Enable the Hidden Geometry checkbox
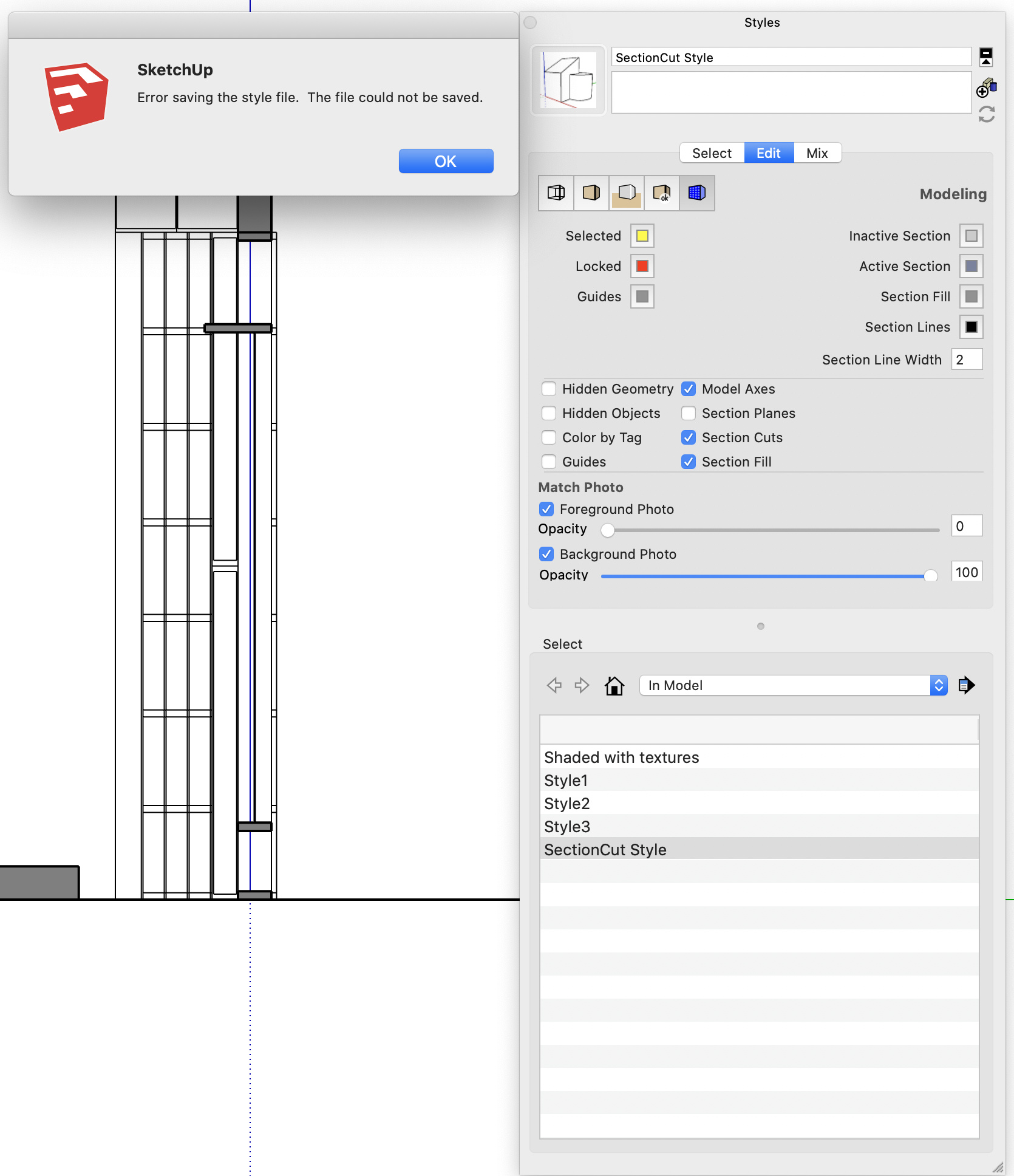This screenshot has height=1176, width=1014. [x=549, y=389]
